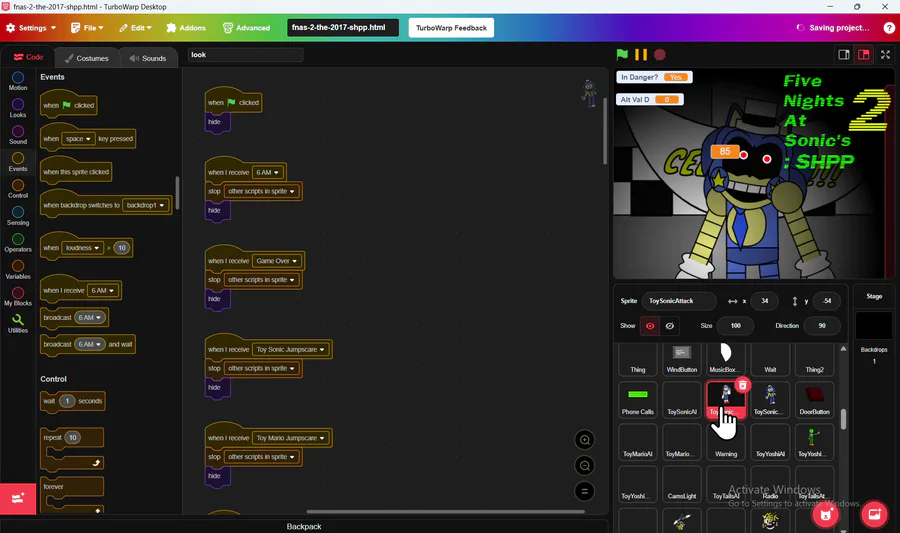This screenshot has width=900, height=533.
Task: Select the Sound block category
Action: pos(18,135)
